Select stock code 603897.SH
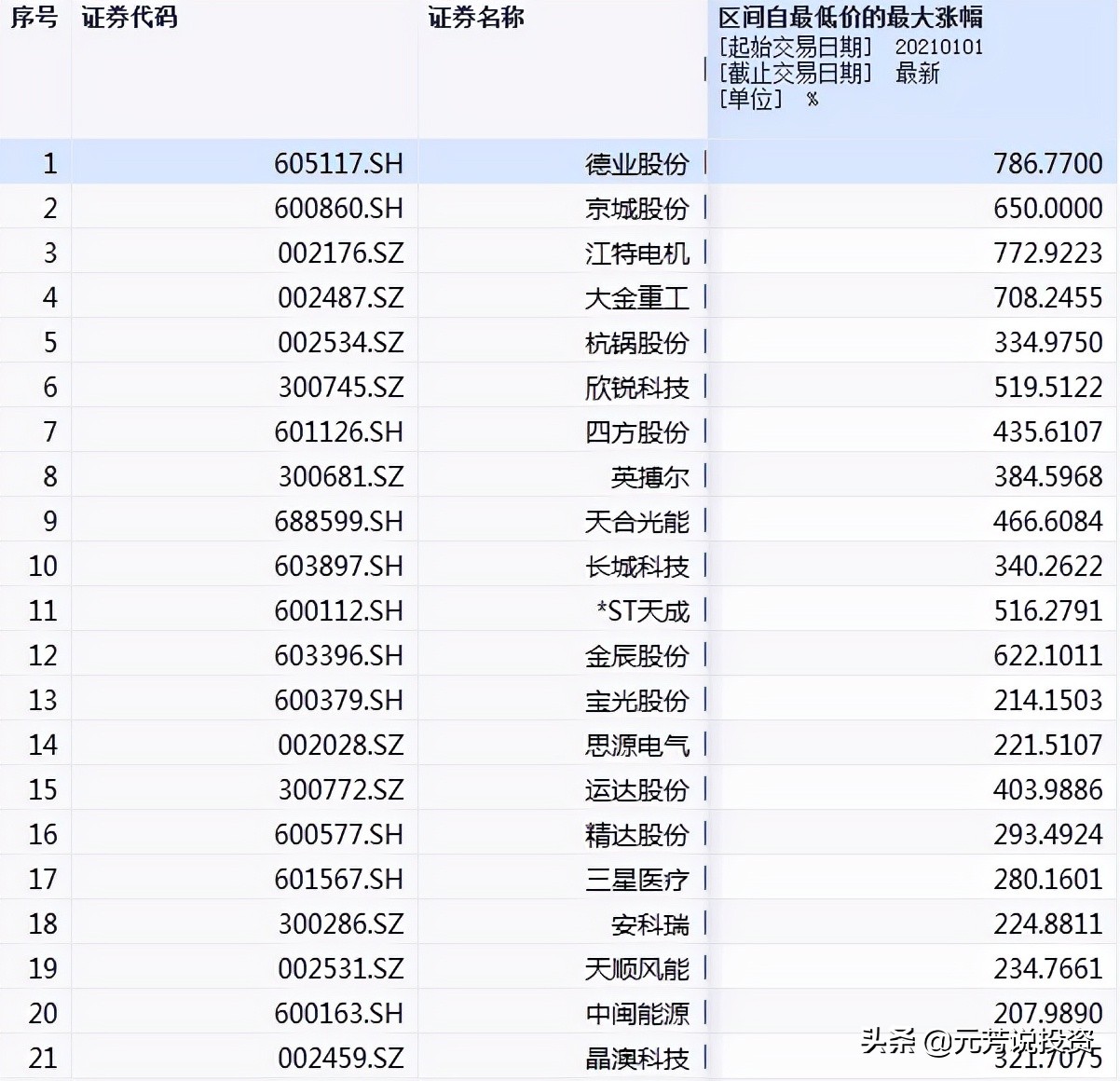The width and height of the screenshot is (1120, 1081). [338, 567]
